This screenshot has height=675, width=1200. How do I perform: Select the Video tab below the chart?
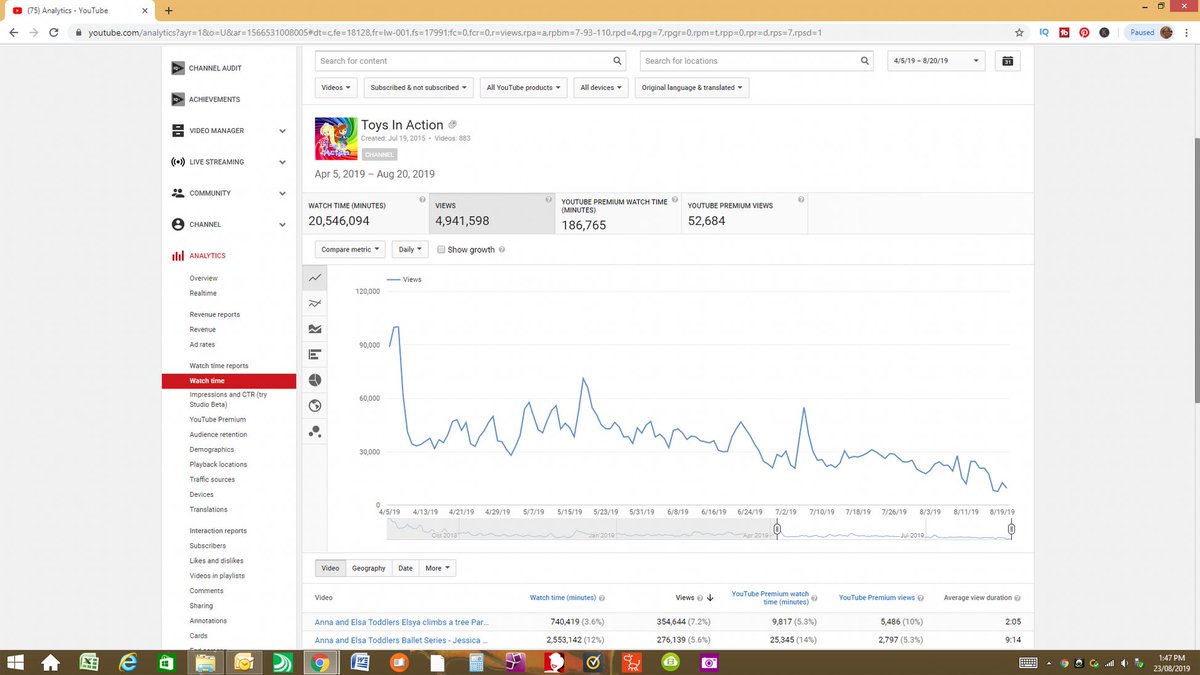tap(330, 568)
